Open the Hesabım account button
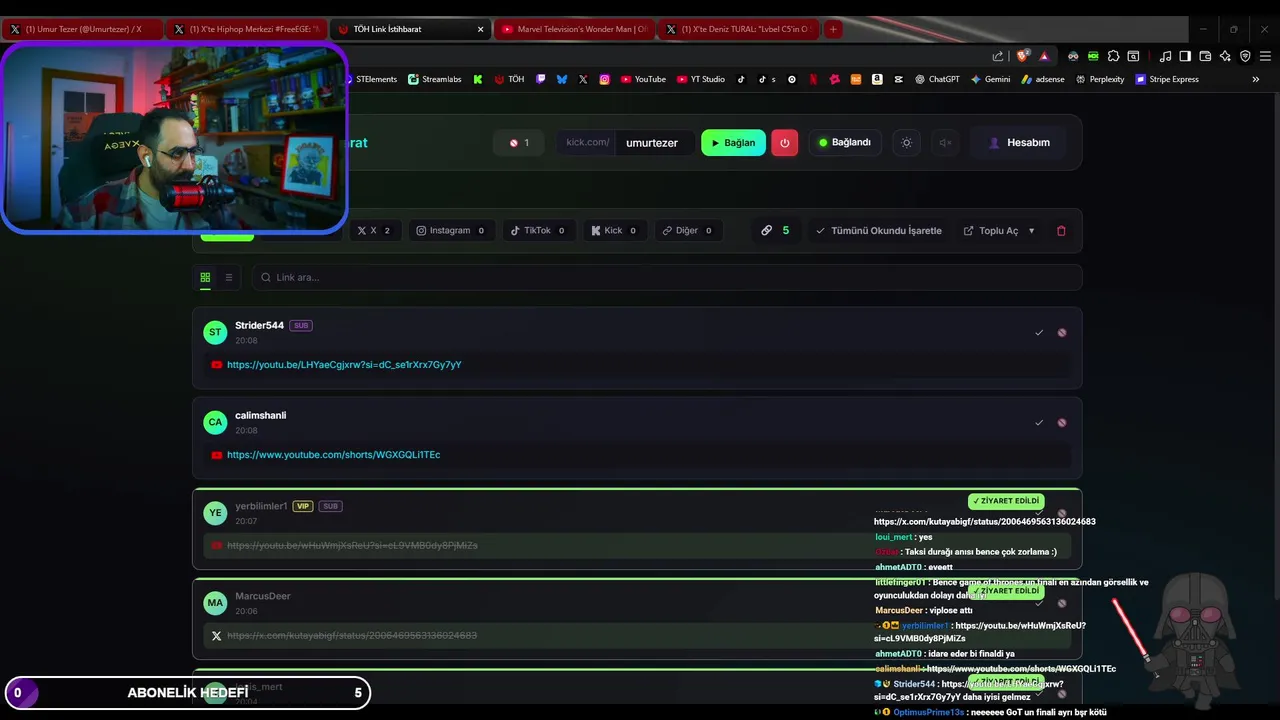The height and width of the screenshot is (720, 1280). pyautogui.click(x=1019, y=143)
